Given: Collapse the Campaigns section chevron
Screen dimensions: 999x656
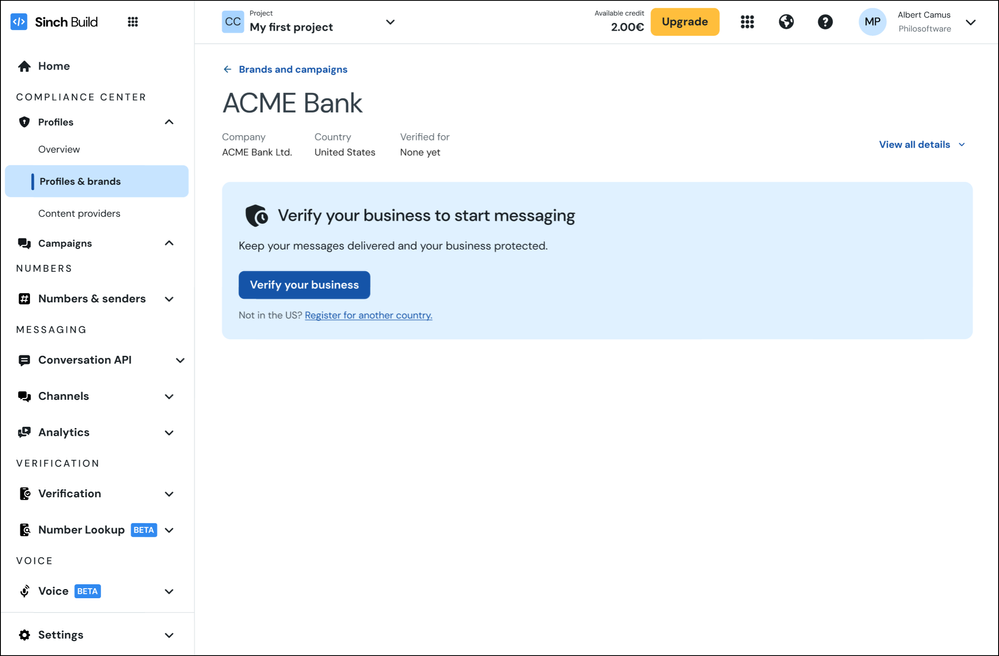Looking at the screenshot, I should [x=169, y=243].
